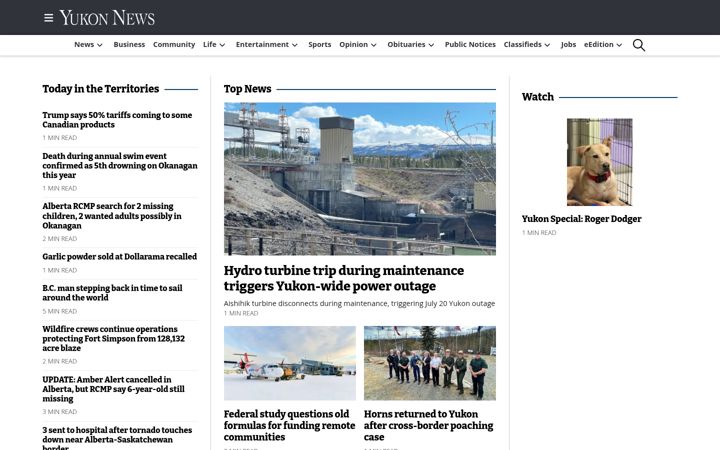This screenshot has width=720, height=450.
Task: Click the group photo of officers
Action: point(430,363)
